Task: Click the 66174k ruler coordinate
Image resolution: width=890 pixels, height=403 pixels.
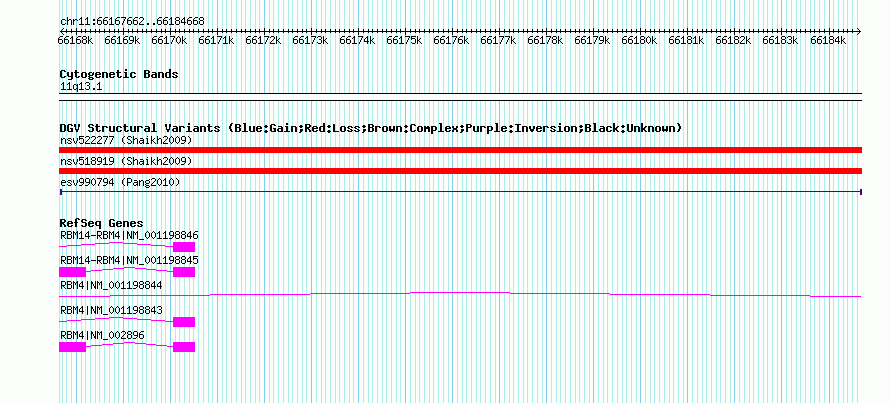Action: [x=358, y=40]
